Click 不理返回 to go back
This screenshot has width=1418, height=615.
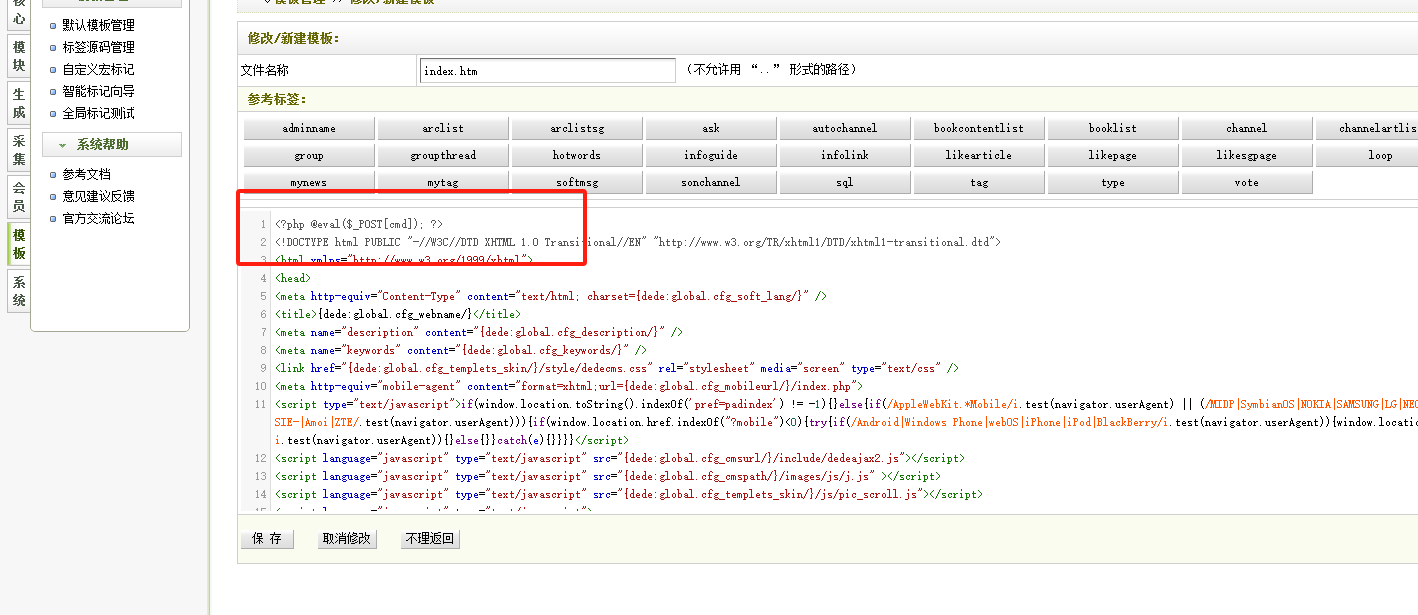click(x=429, y=539)
